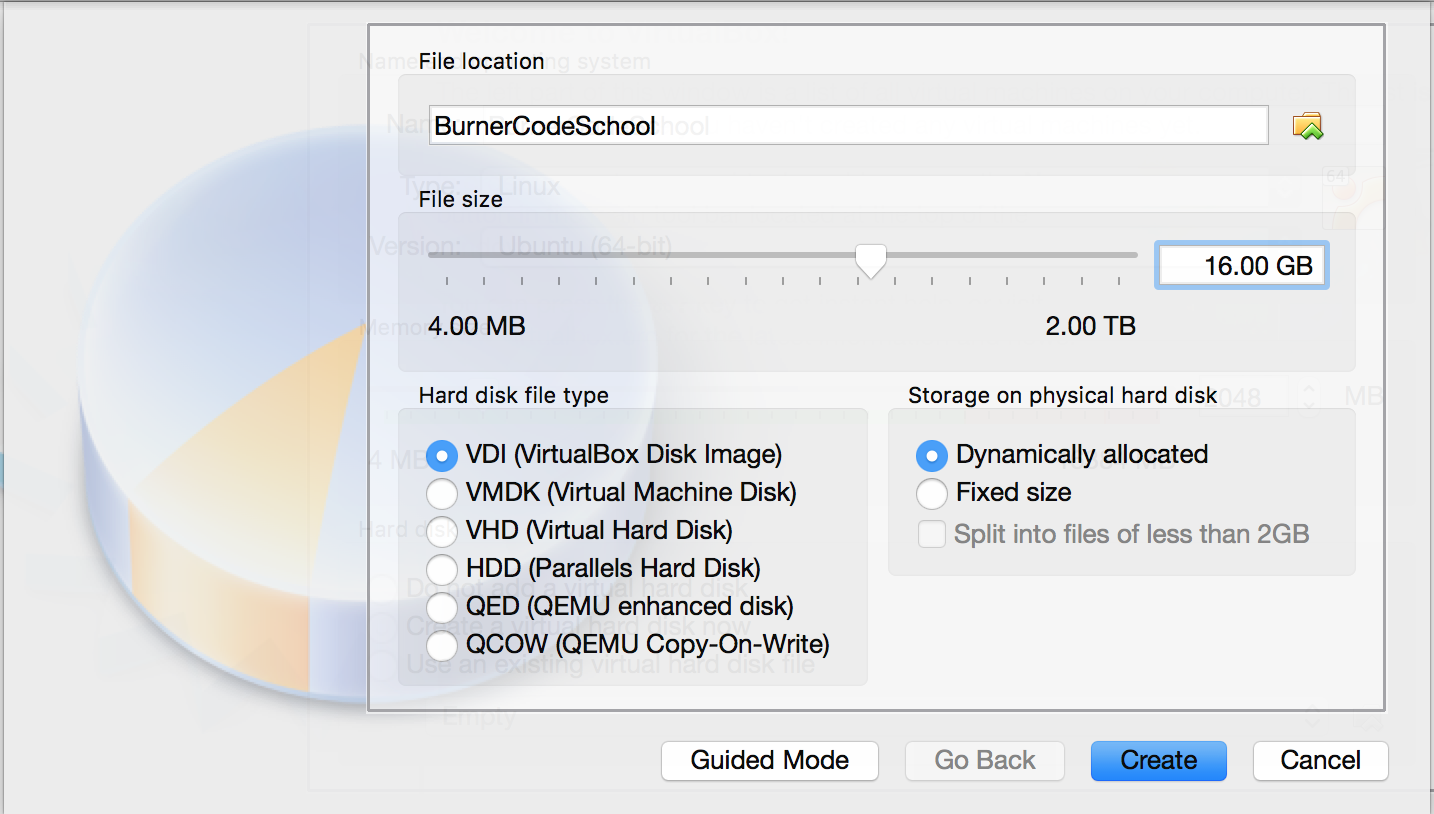Click the File location heading

pos(482,61)
